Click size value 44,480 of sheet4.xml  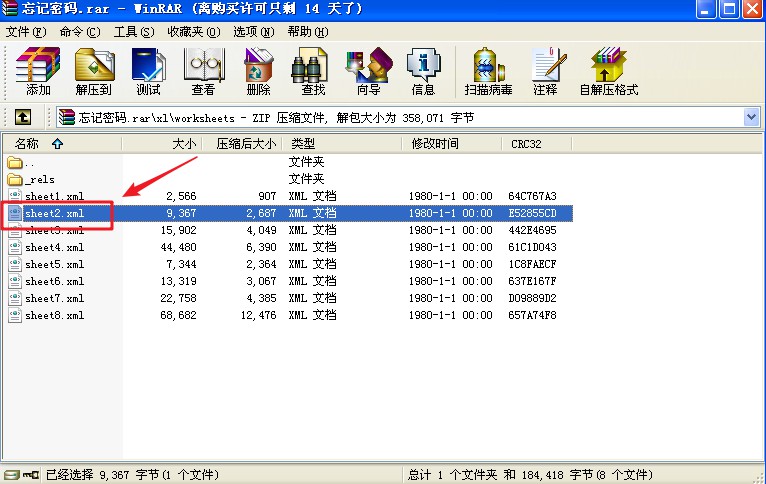coord(178,248)
